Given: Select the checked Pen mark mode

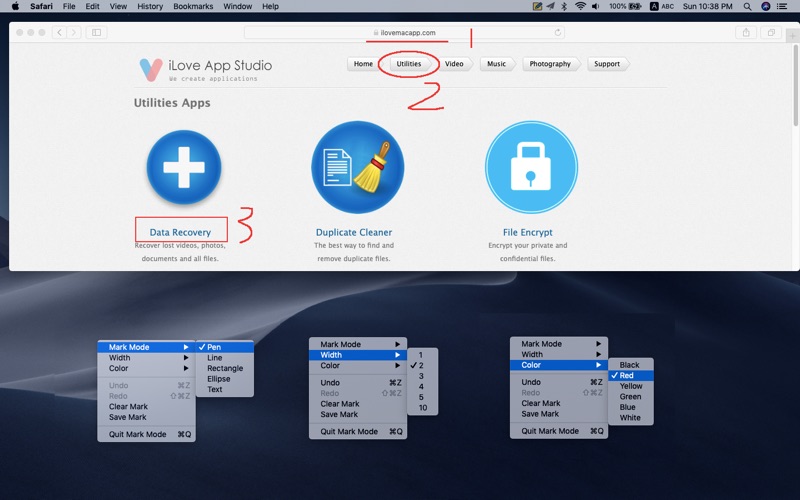Looking at the screenshot, I should 224,347.
